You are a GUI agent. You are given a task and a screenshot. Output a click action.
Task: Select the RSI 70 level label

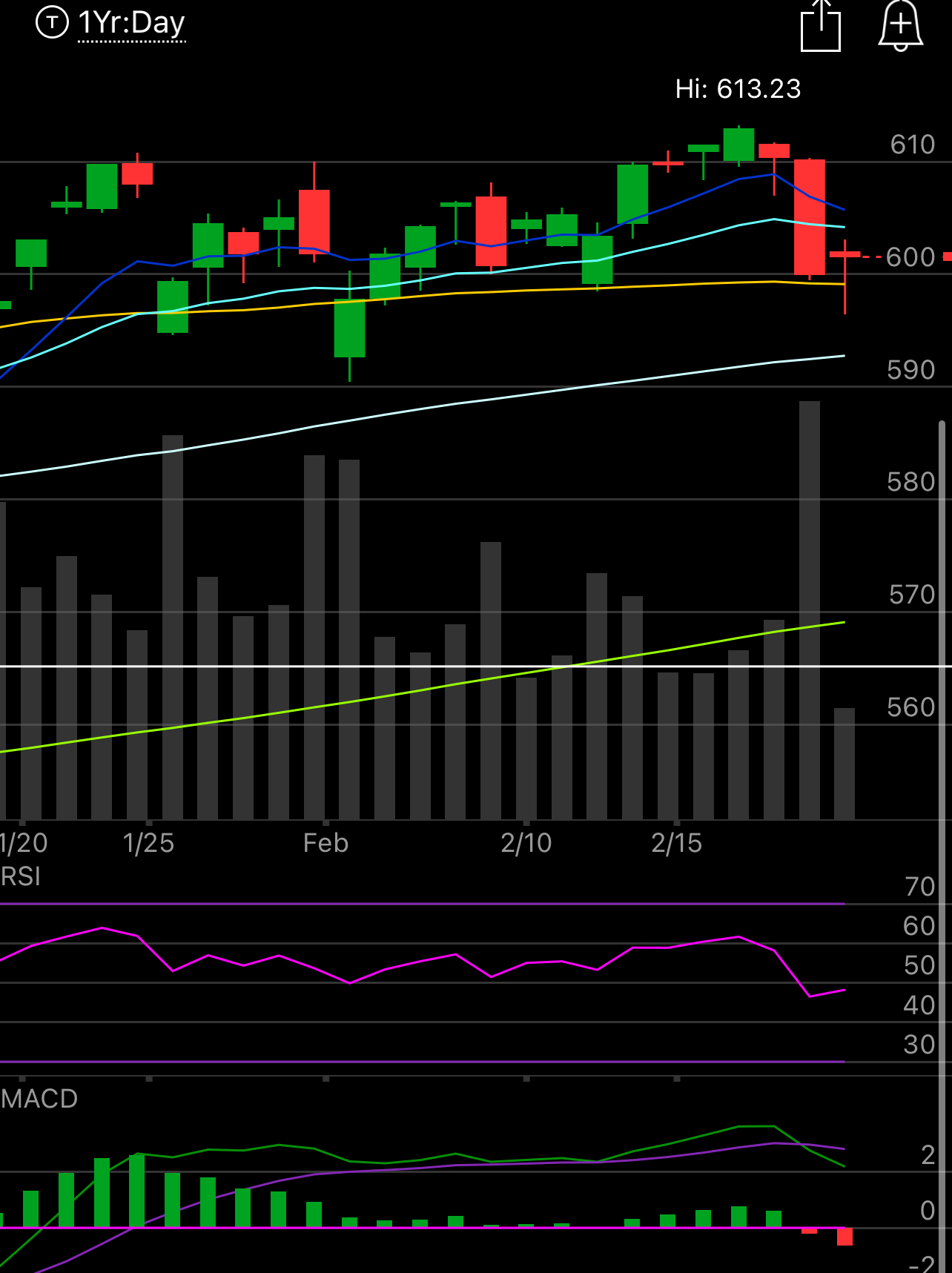(920, 887)
